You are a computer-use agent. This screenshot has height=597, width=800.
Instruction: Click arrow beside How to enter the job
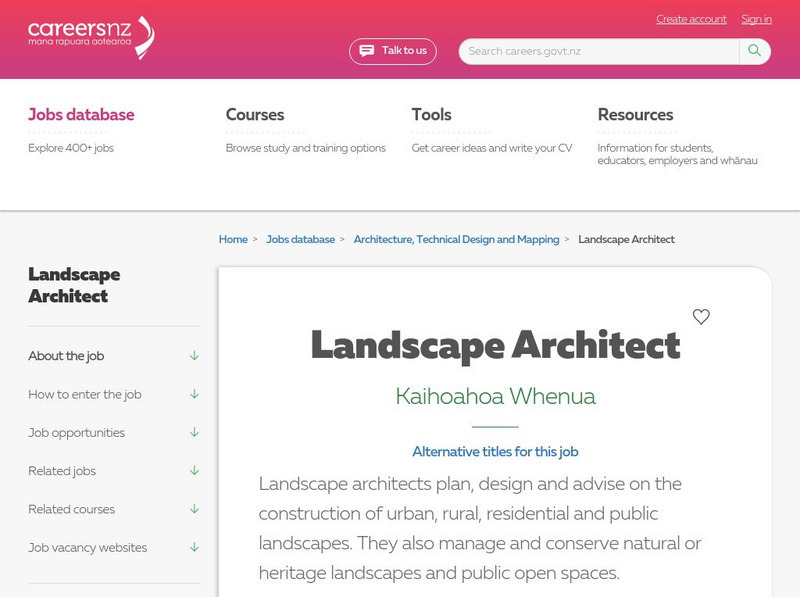point(194,394)
